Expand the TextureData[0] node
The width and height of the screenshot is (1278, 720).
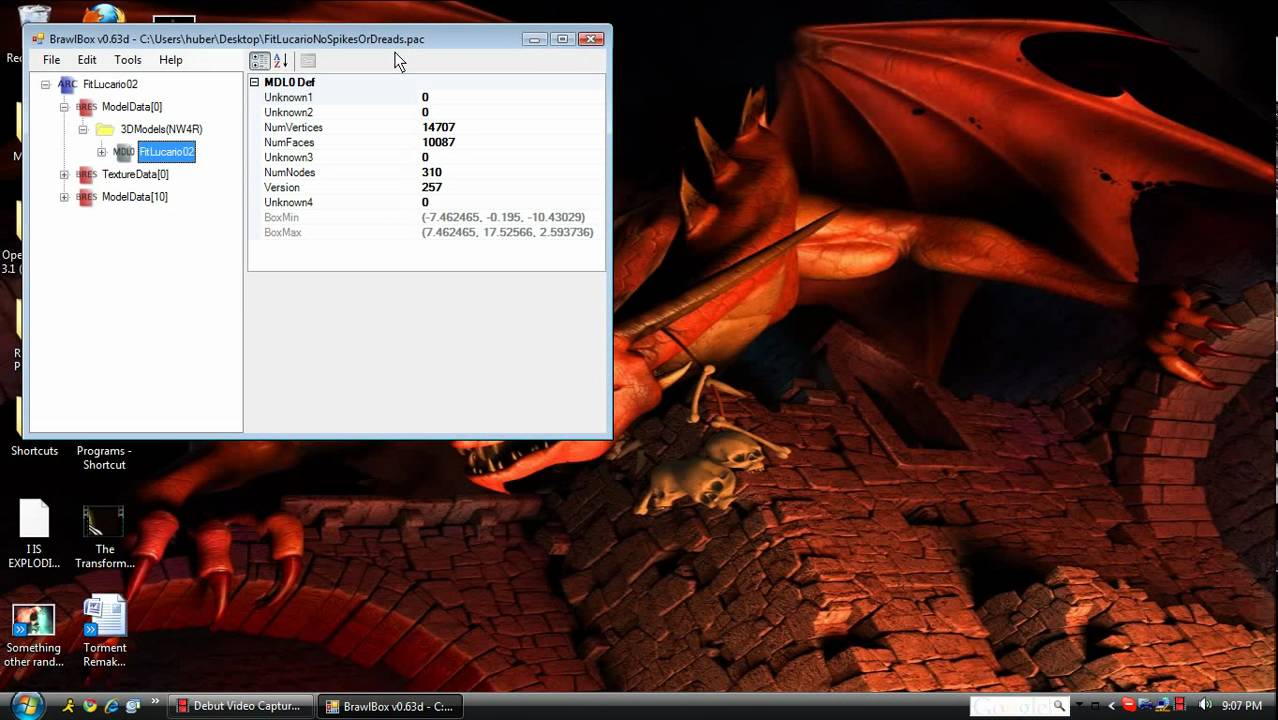(x=64, y=175)
